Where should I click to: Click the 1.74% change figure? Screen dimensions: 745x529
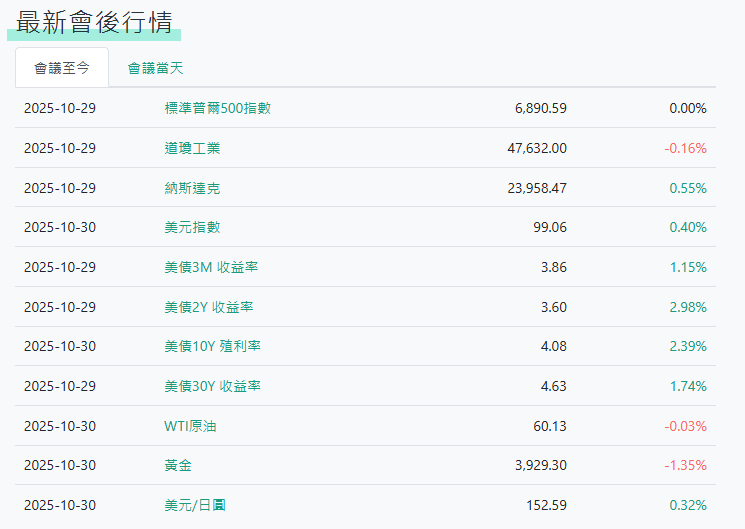pos(688,386)
